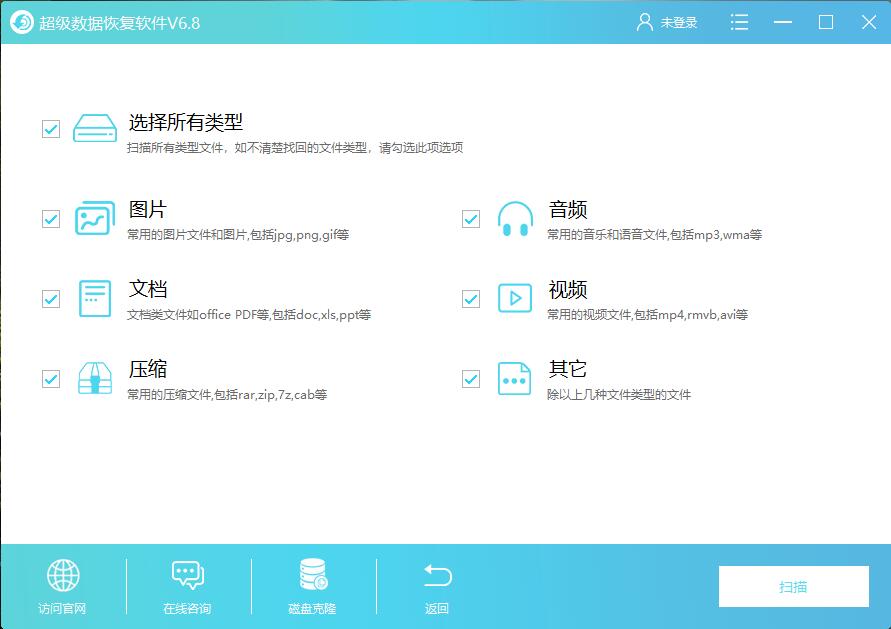Click the 文档 heading text
Viewport: 891px width, 629px height.
[148, 289]
